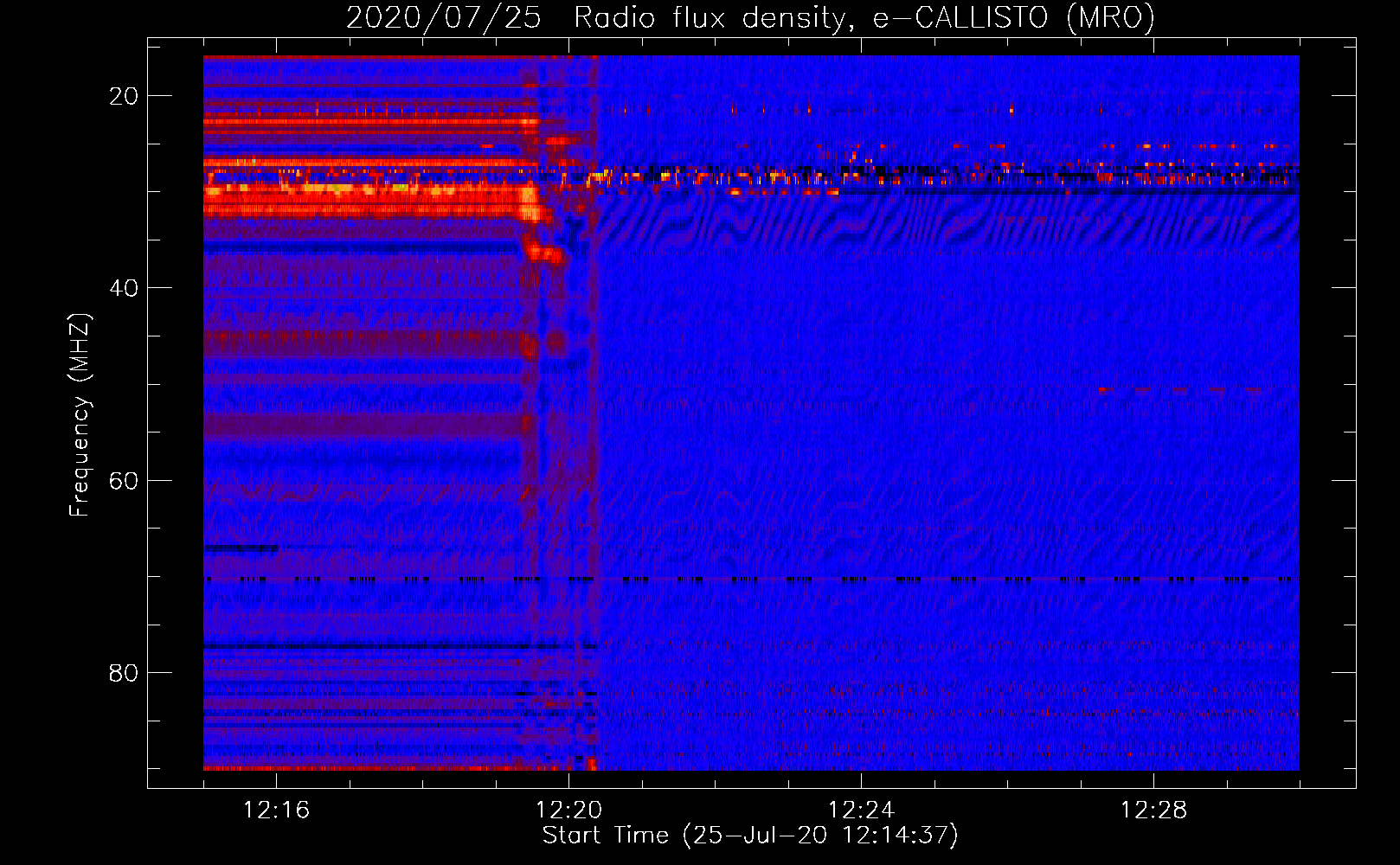Click the 12:16 time tick label
This screenshot has width=1400, height=865.
pyautogui.click(x=276, y=810)
